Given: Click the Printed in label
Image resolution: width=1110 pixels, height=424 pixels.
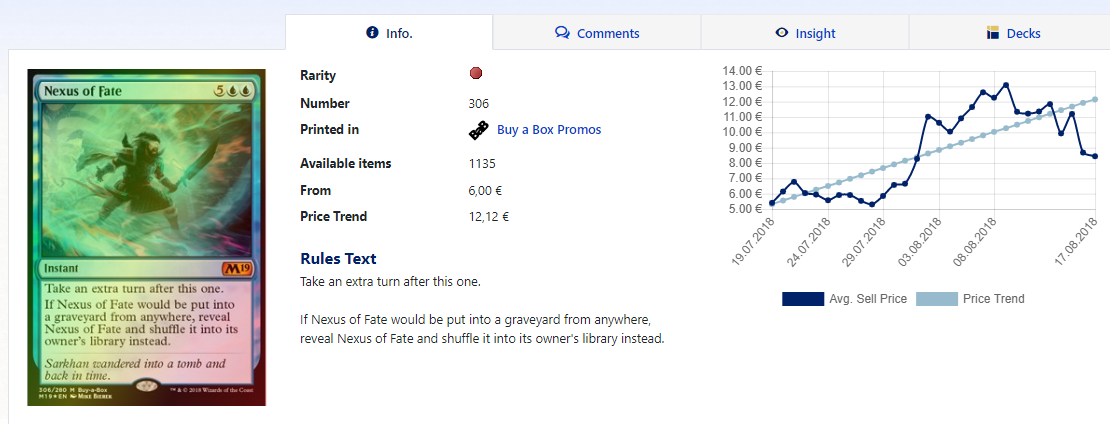Looking at the screenshot, I should coord(329,130).
